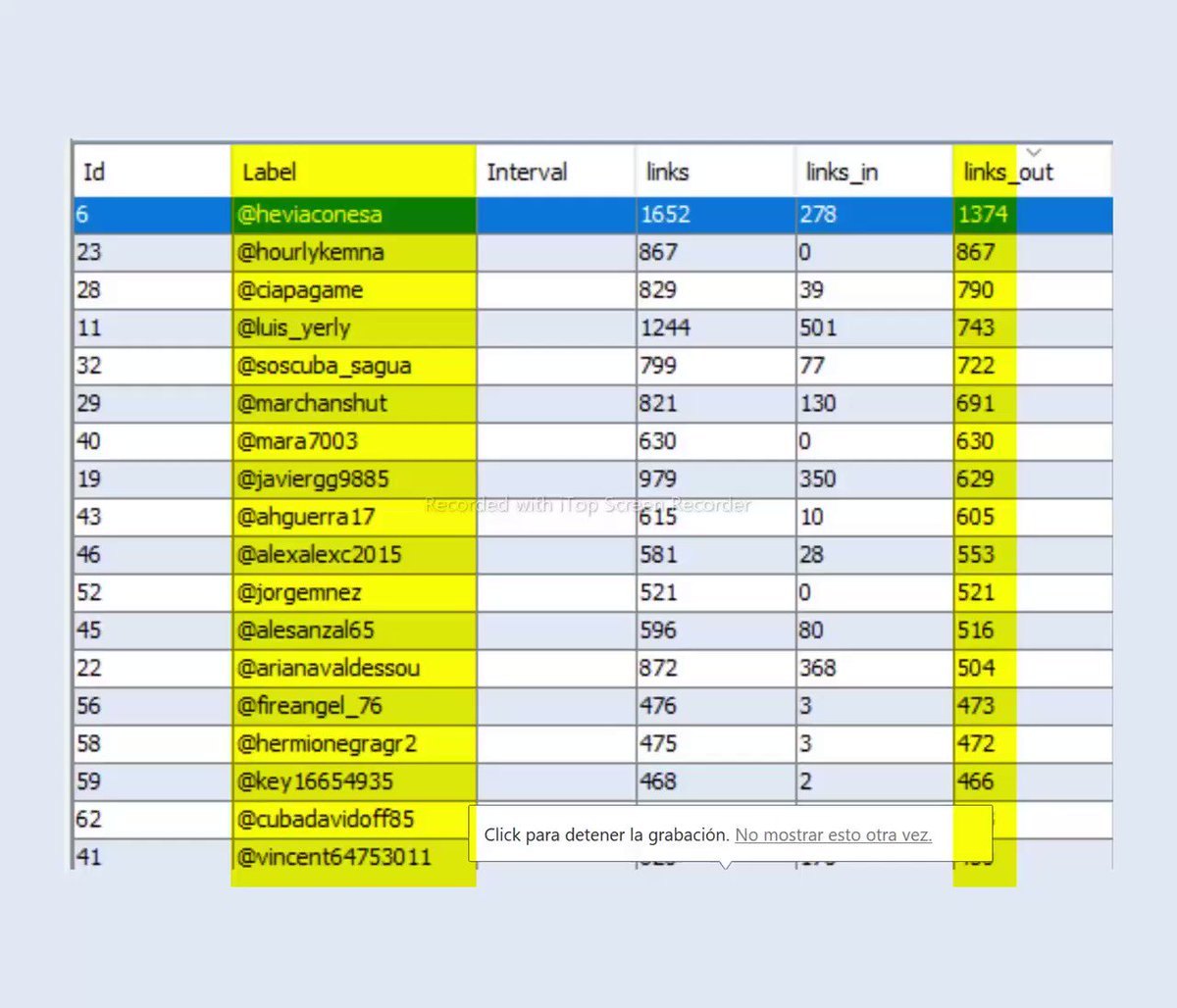Select the @javiergg9885 label cell
Viewport: 1177px width, 1008px height.
tap(354, 479)
